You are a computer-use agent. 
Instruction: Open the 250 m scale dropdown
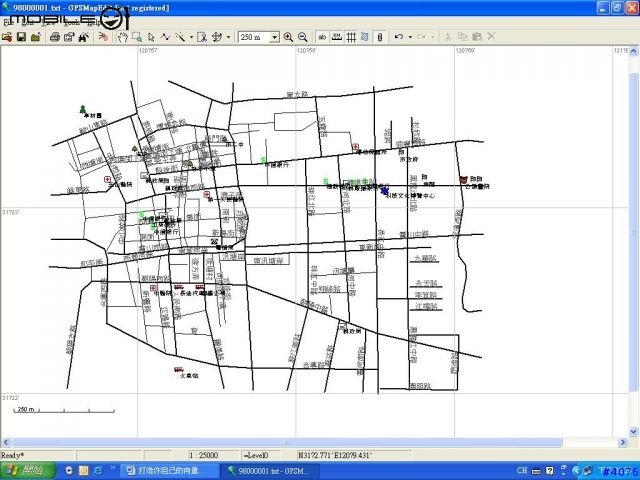click(x=275, y=37)
